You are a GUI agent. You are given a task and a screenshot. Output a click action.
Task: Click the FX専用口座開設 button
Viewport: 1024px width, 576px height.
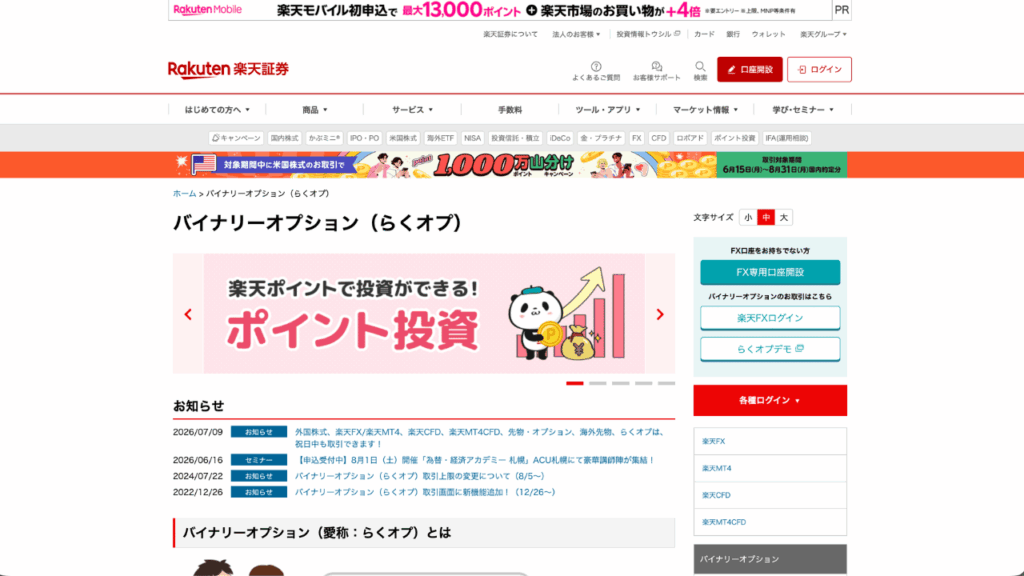coord(770,272)
